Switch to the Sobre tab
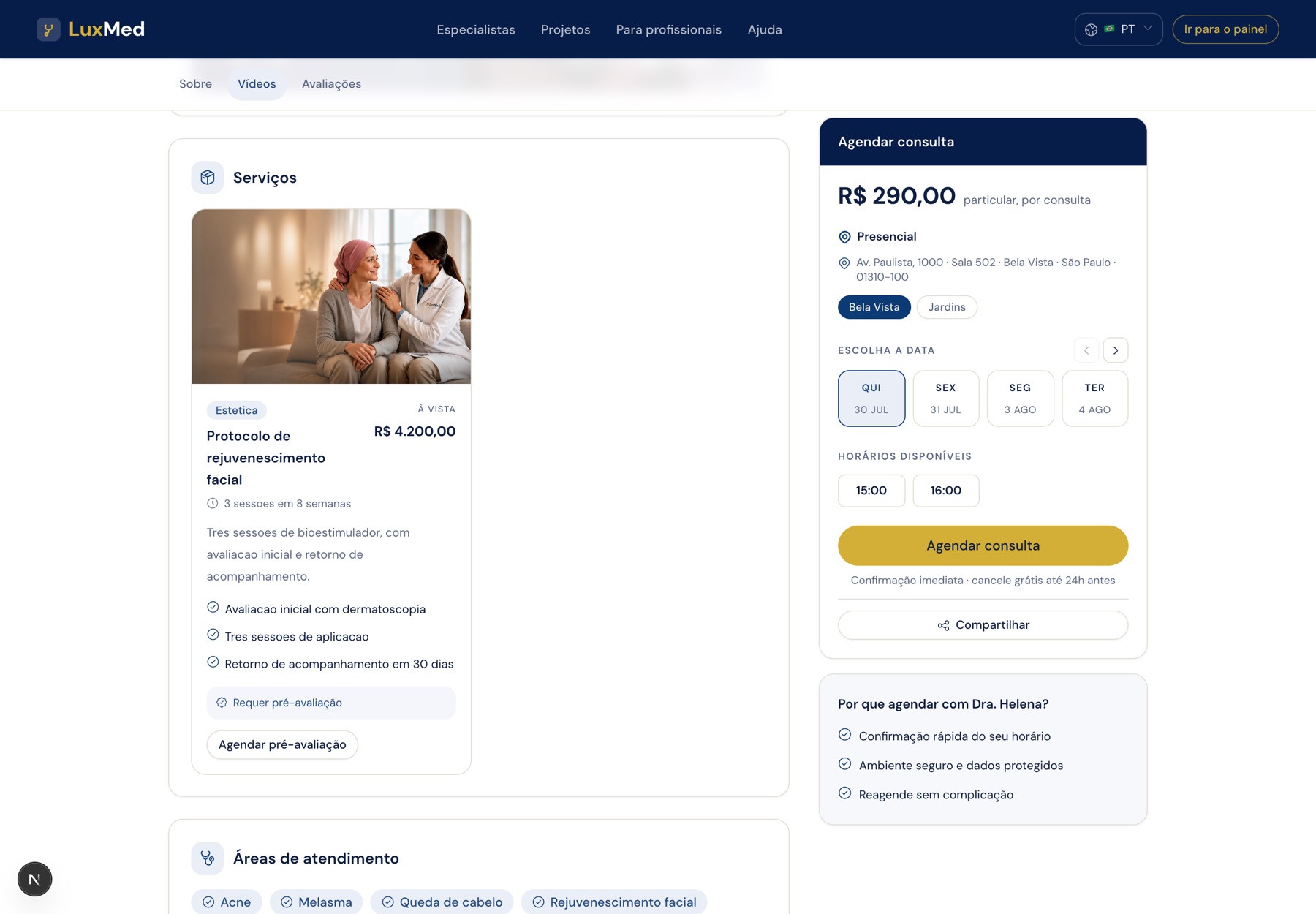 click(x=195, y=84)
